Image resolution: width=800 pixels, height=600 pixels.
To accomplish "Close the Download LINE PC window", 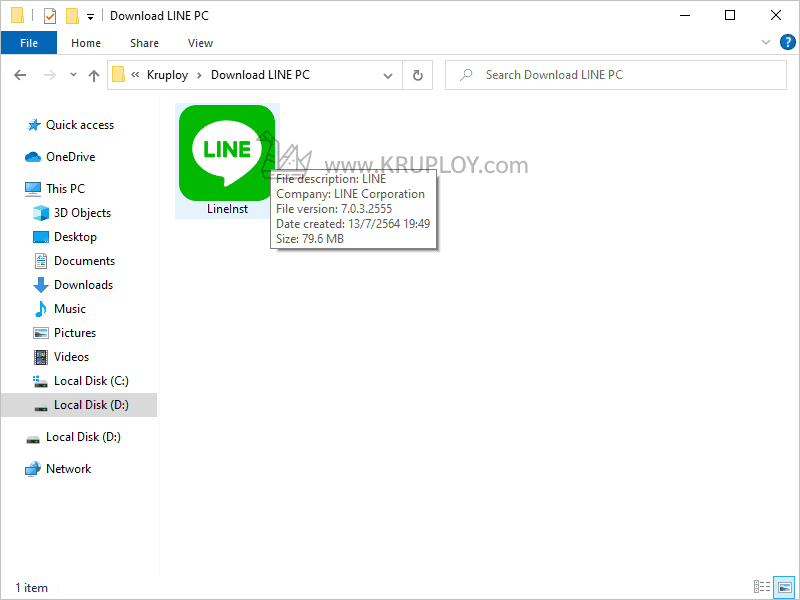I will 776,16.
